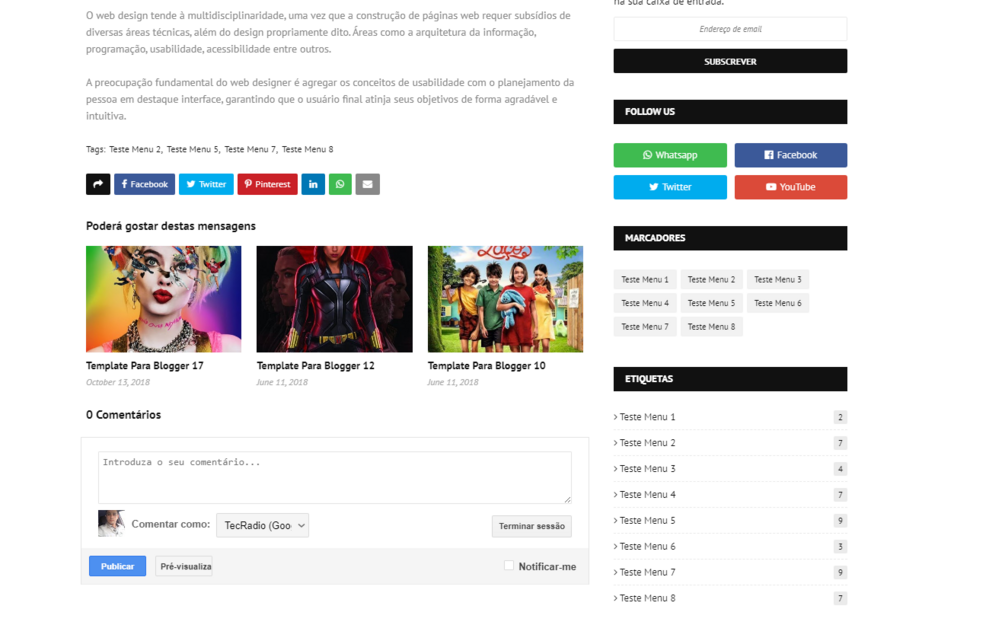Follow on Facebook in sidebar
The image size is (1005, 625).
790,155
